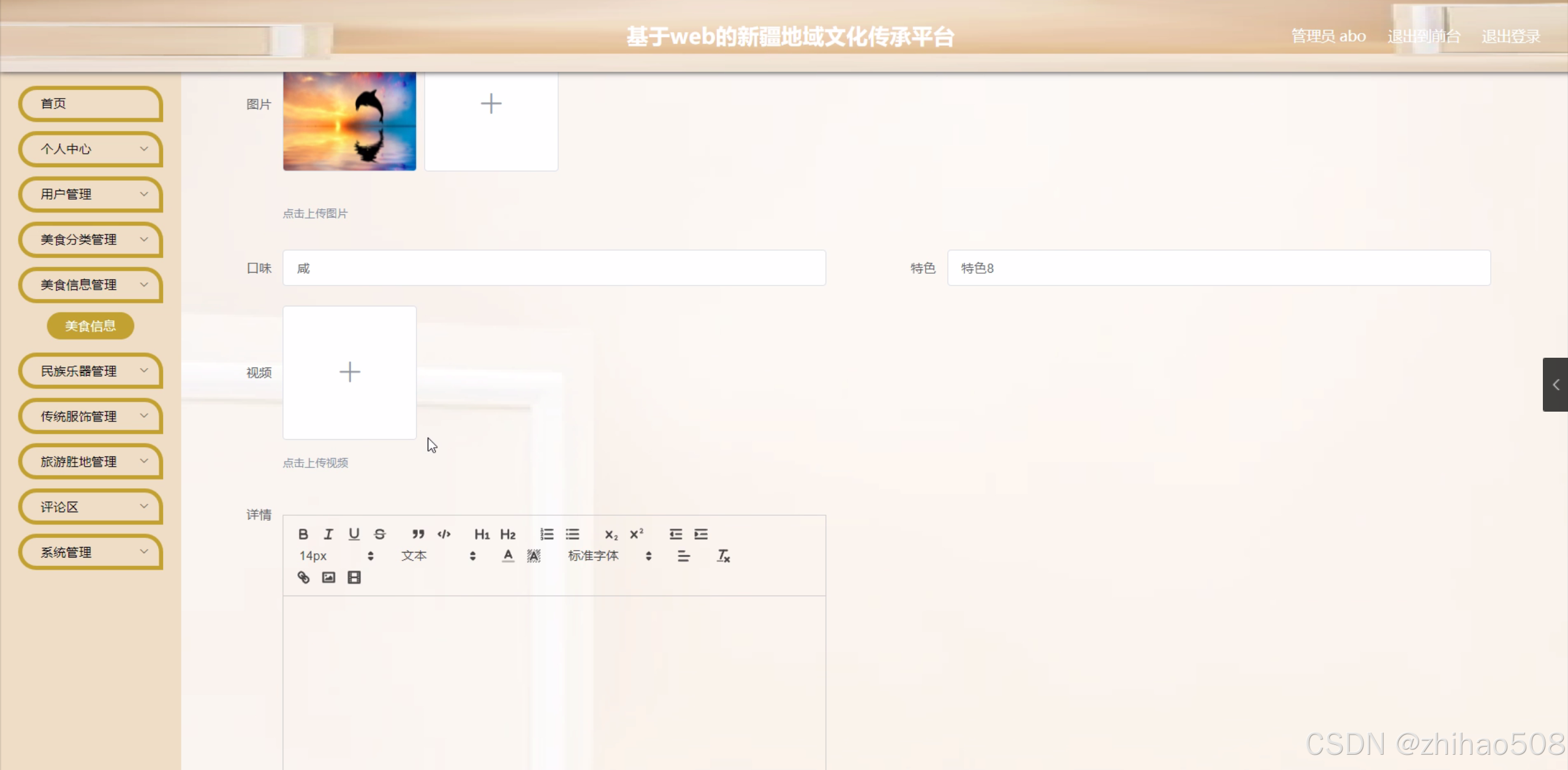This screenshot has height=770, width=1568.
Task: Toggle italic formatting in editor
Action: (x=328, y=534)
